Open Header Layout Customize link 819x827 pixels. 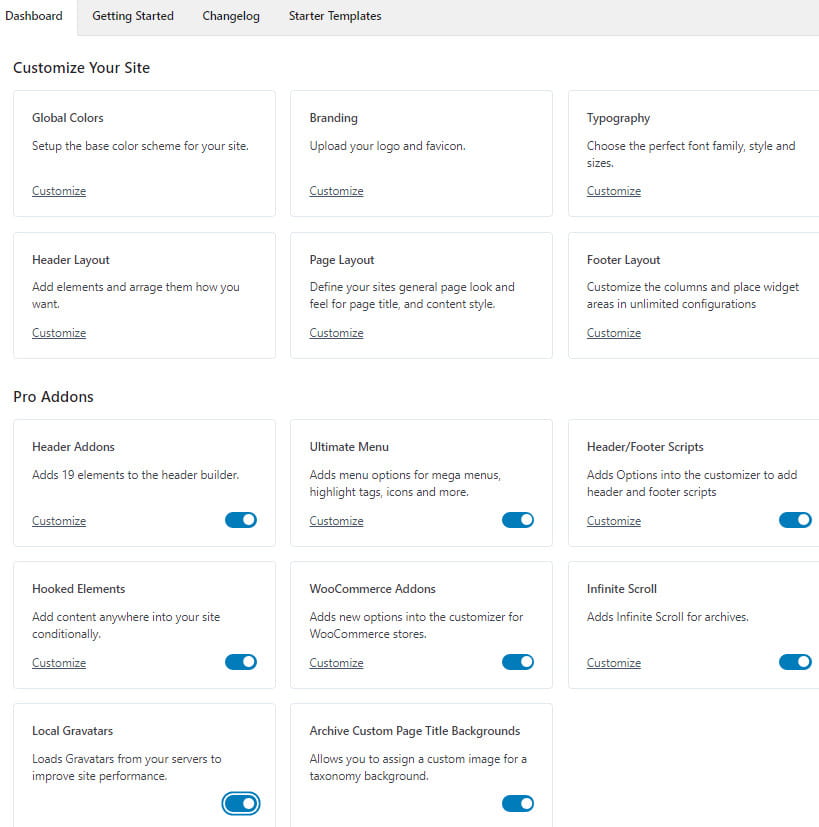point(59,333)
